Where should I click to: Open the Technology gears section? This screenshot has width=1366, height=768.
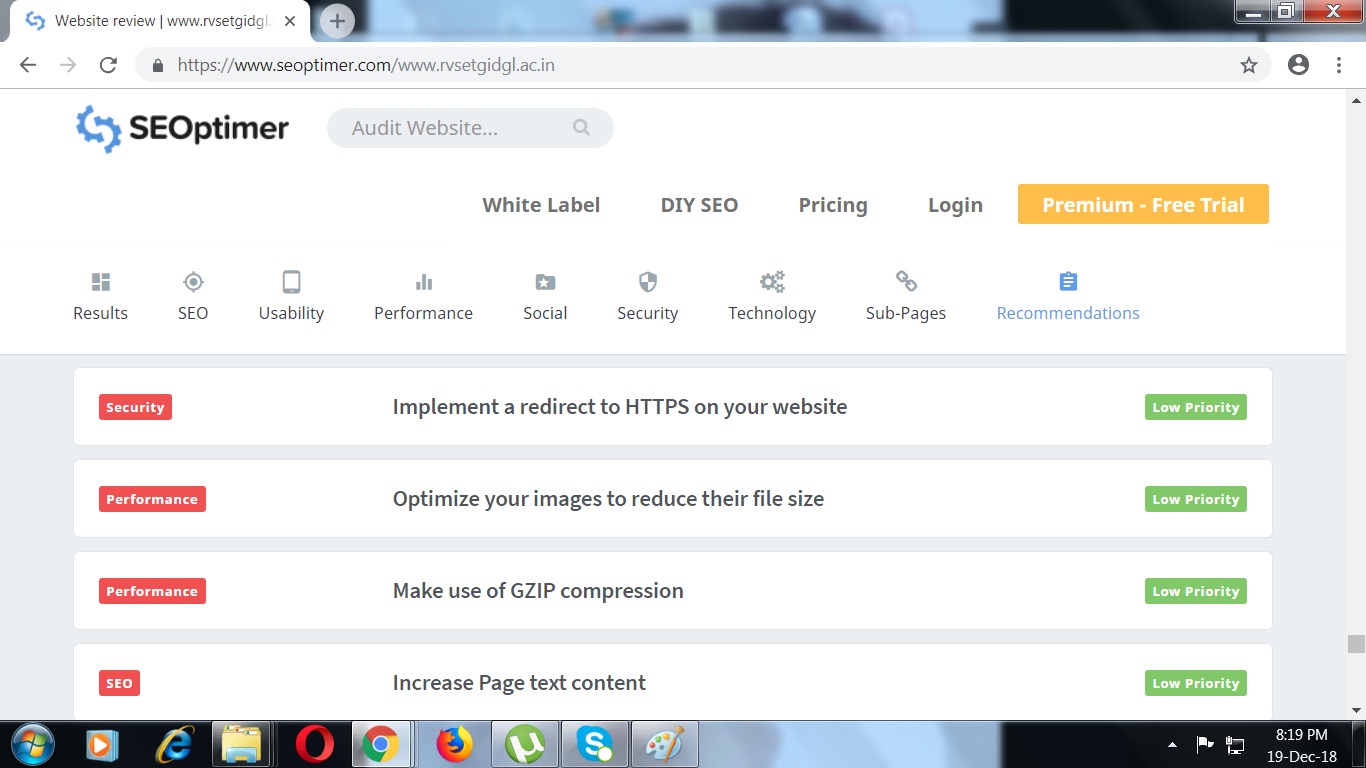[771, 282]
